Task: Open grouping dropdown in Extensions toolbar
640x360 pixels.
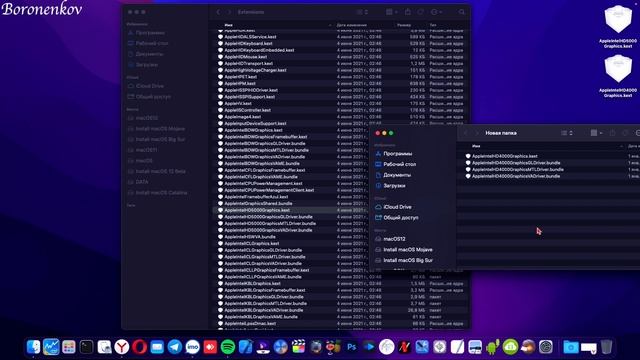Action: coord(391,12)
